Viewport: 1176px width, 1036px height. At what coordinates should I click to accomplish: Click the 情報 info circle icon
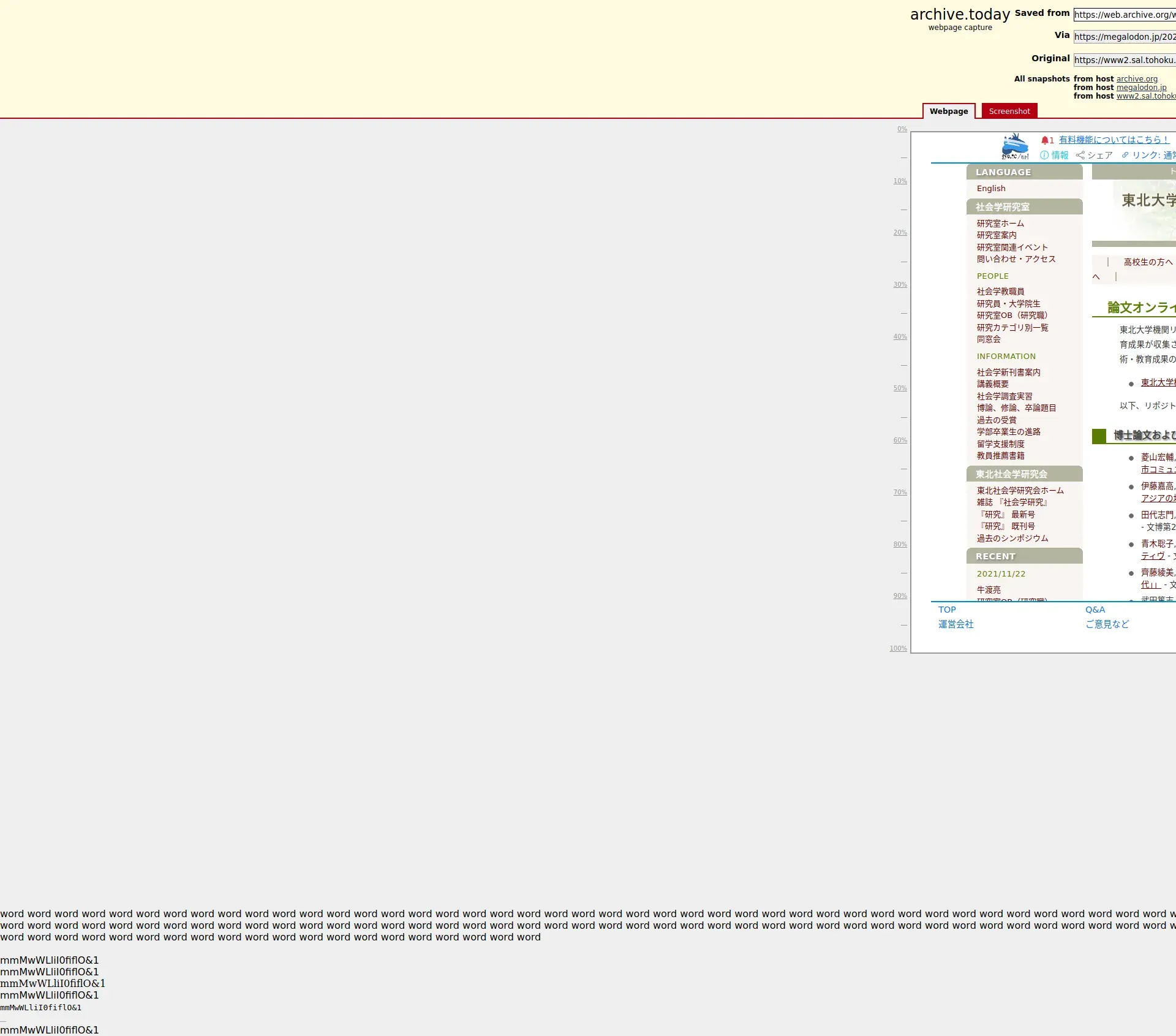[x=1044, y=156]
